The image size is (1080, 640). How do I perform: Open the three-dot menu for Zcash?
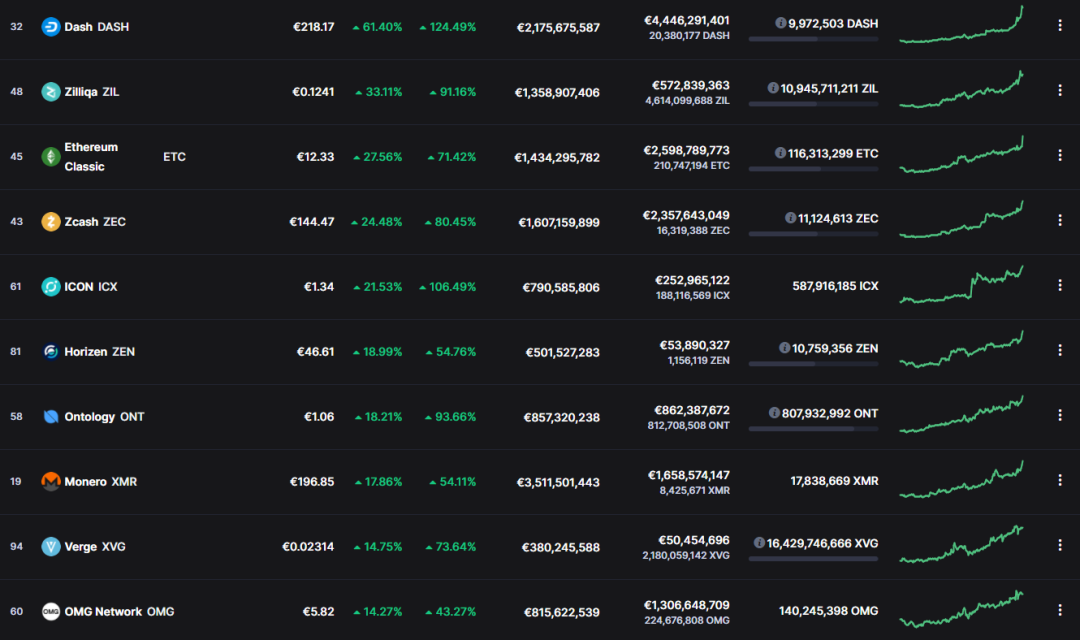(x=1059, y=220)
